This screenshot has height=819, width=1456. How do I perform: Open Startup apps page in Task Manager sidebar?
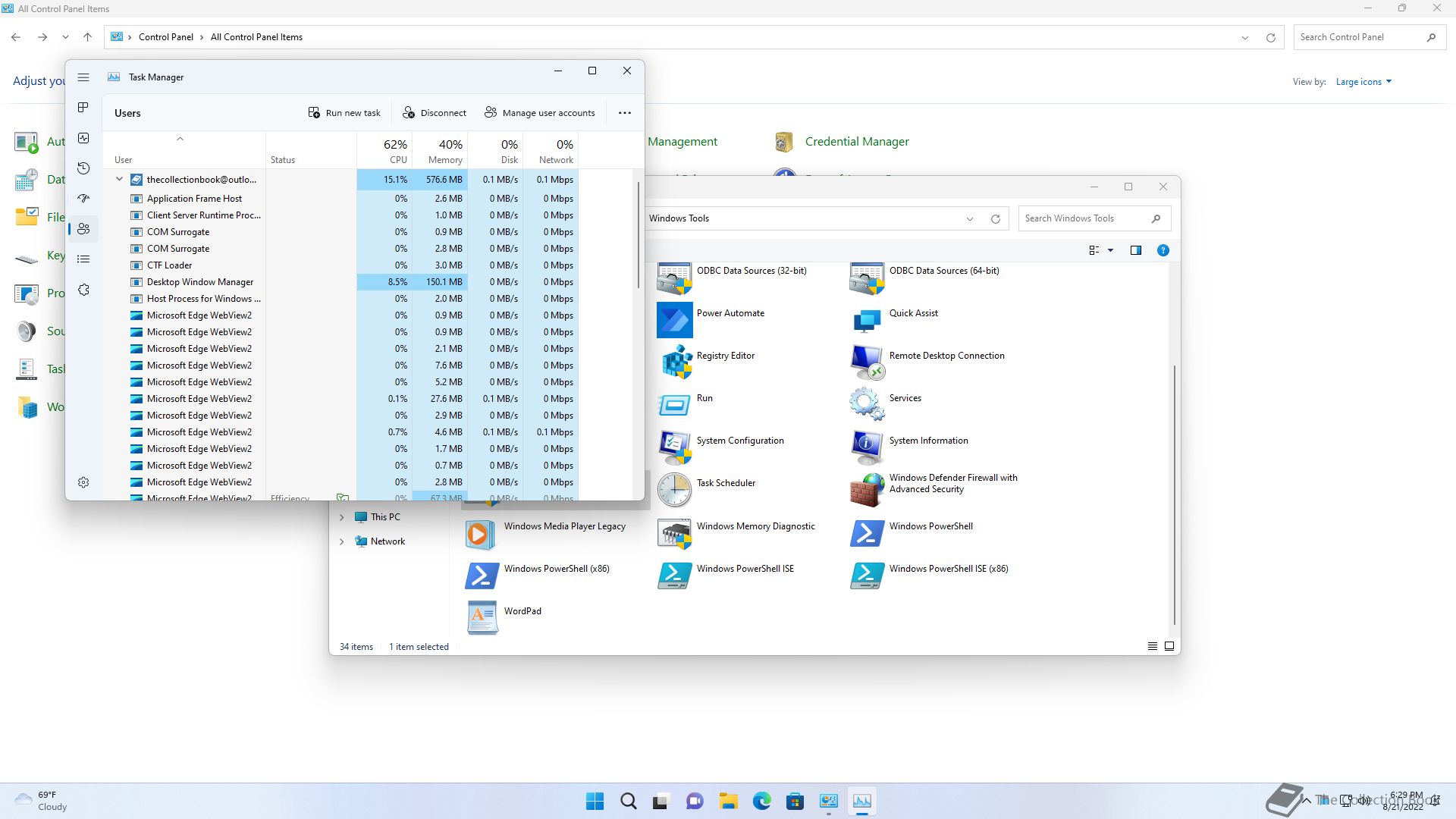coord(83,199)
